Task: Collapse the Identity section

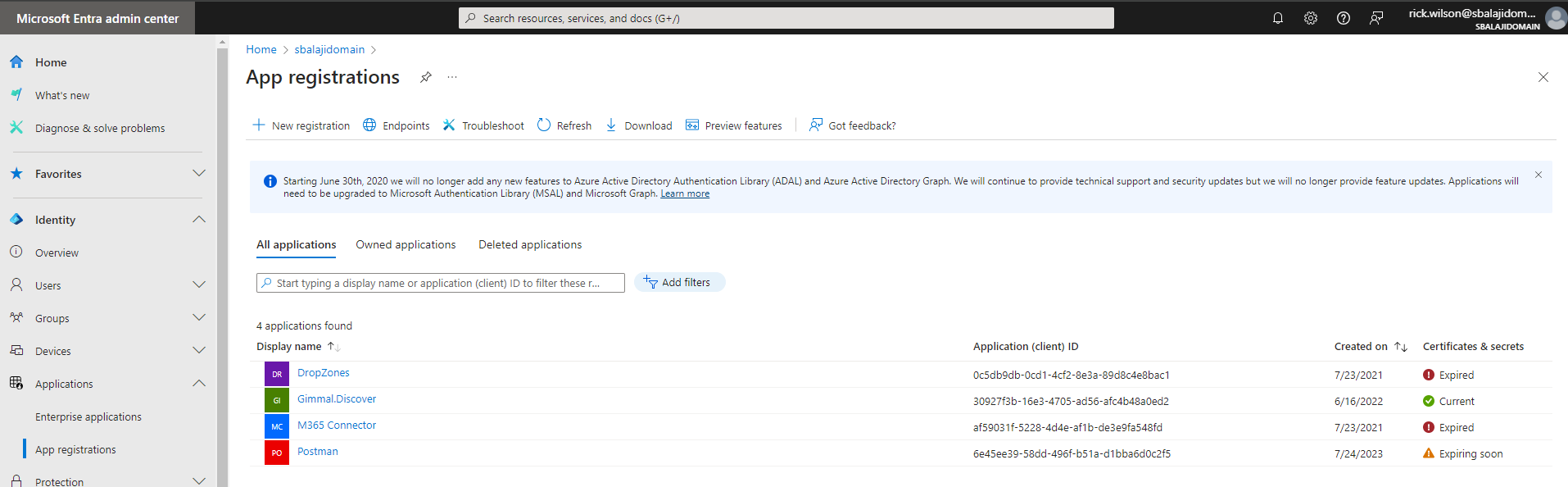Action: 198,220
